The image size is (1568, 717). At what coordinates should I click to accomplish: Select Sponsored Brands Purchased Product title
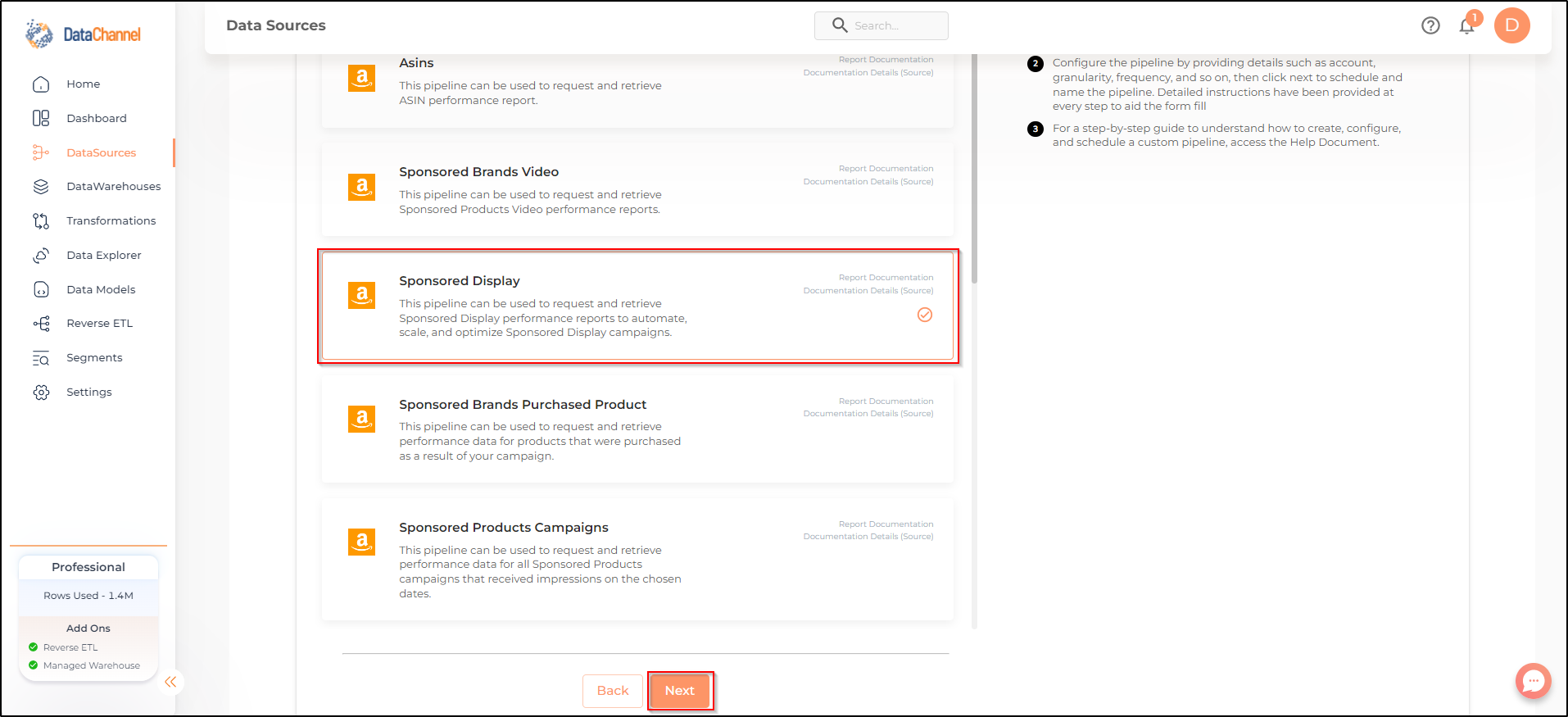[x=523, y=405]
